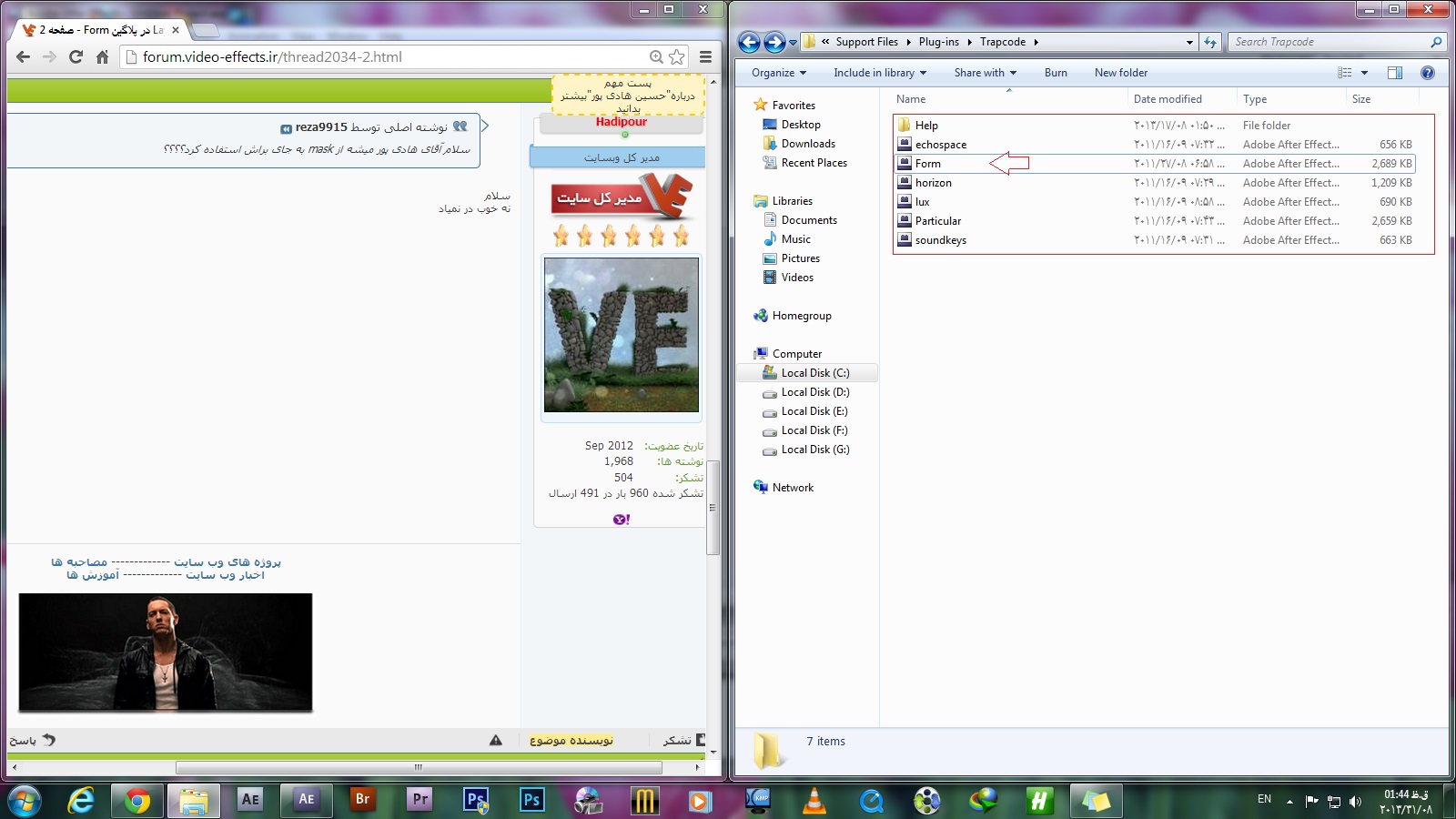Open Premiere Pro from taskbar
The width and height of the screenshot is (1456, 819).
click(419, 800)
